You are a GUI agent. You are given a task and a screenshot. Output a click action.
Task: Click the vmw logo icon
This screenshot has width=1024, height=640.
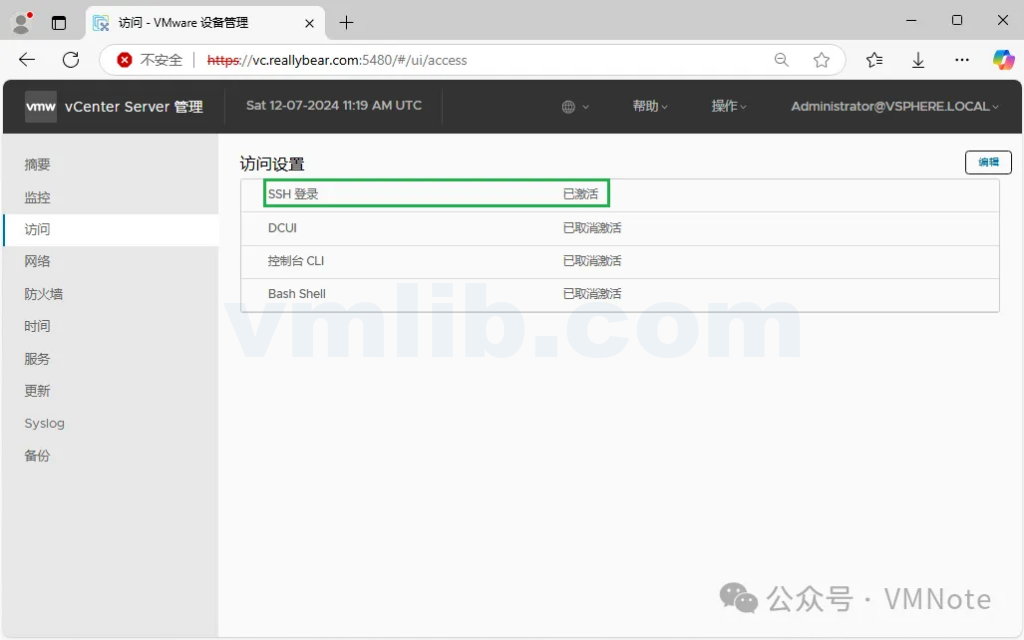click(x=41, y=106)
